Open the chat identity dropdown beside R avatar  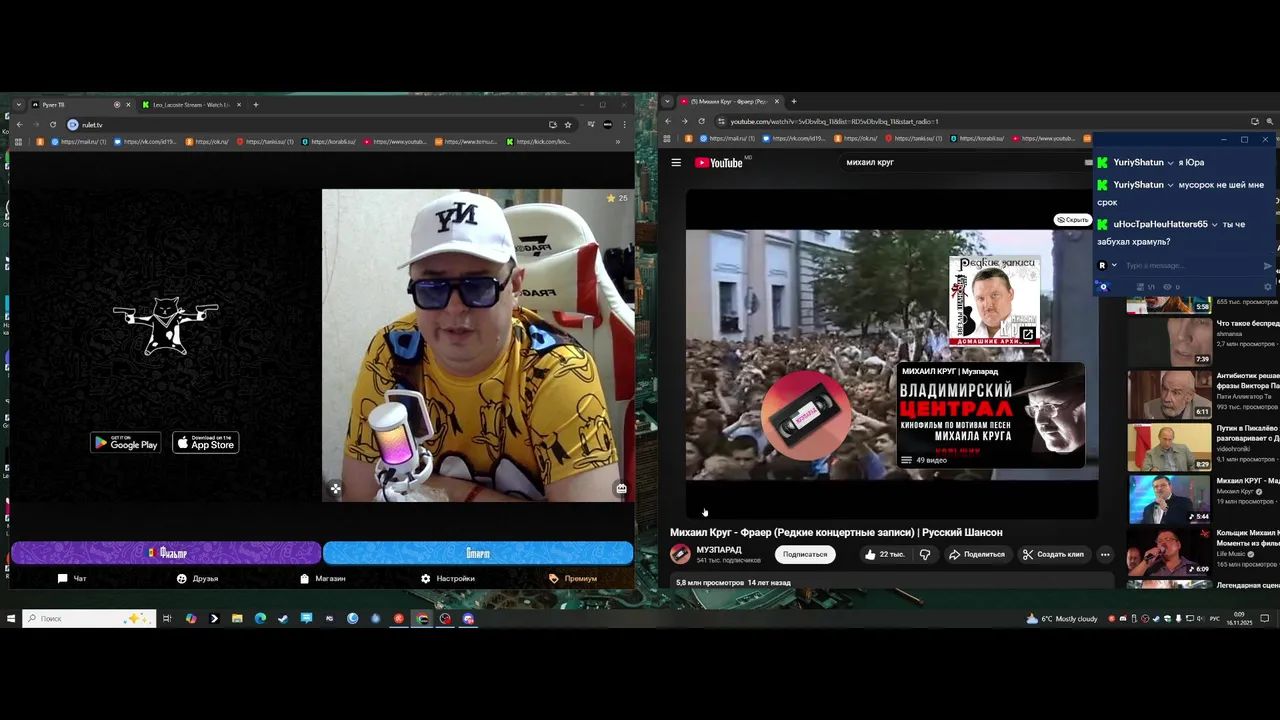click(1114, 265)
